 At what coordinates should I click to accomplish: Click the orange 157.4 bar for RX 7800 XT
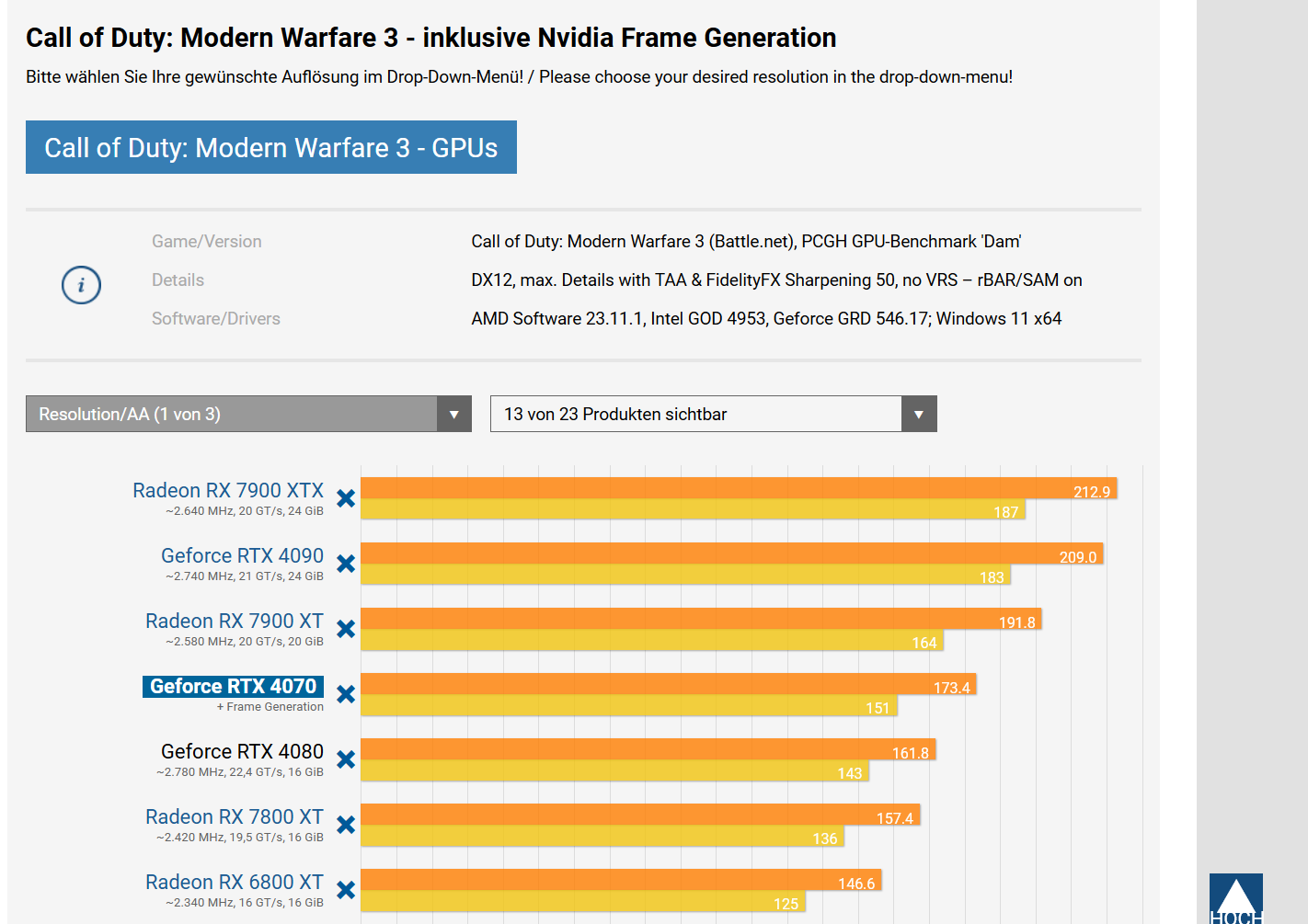(x=640, y=815)
